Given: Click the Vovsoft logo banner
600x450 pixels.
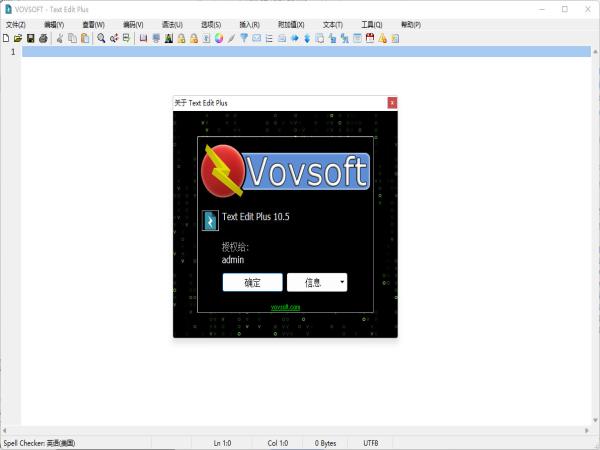Looking at the screenshot, I should pos(285,171).
